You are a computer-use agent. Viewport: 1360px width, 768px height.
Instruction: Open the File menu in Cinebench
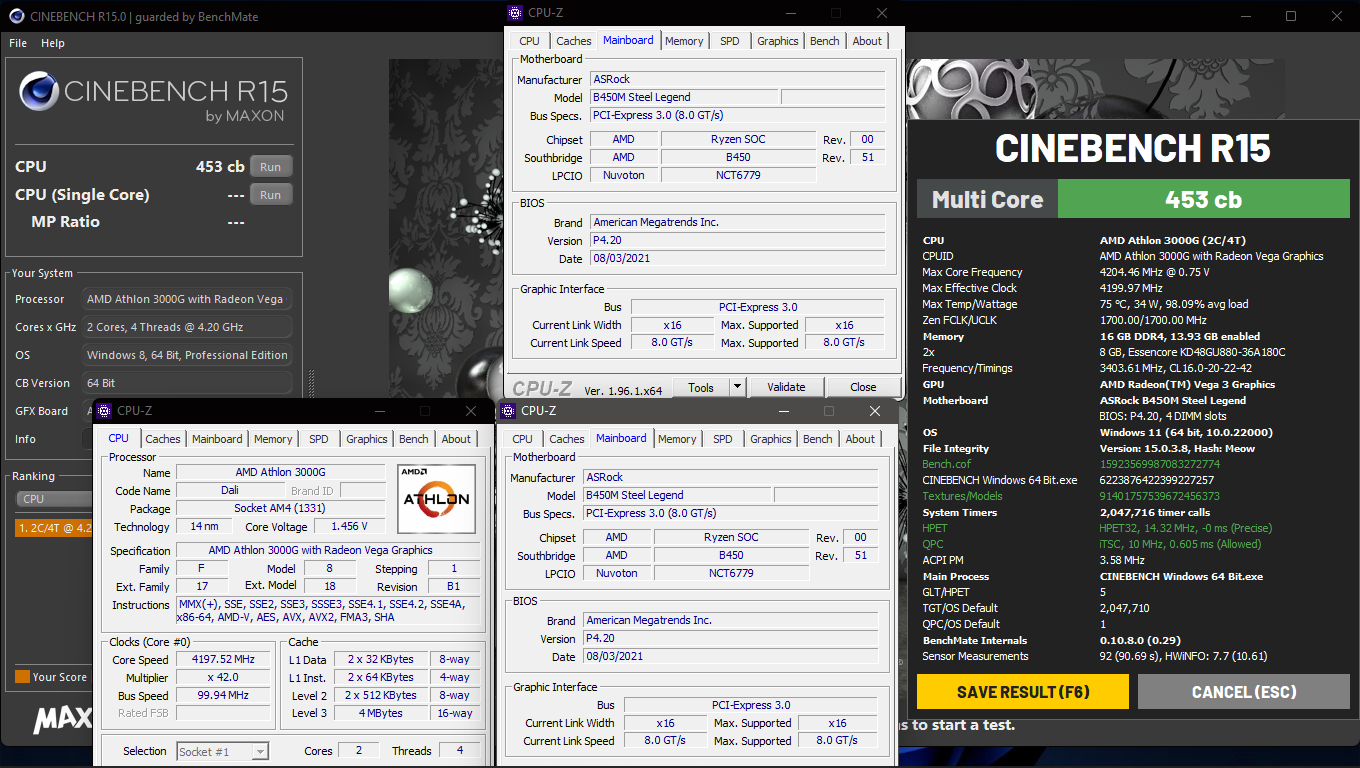pyautogui.click(x=18, y=43)
